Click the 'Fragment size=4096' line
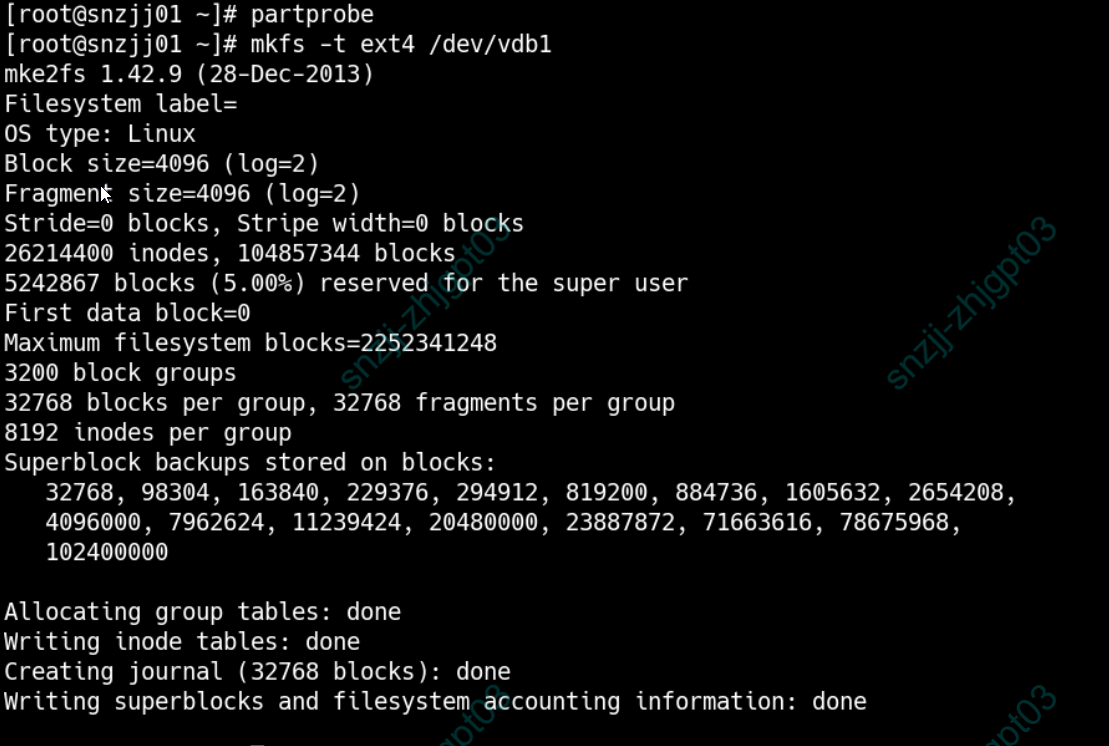This screenshot has height=746, width=1109. [x=182, y=193]
